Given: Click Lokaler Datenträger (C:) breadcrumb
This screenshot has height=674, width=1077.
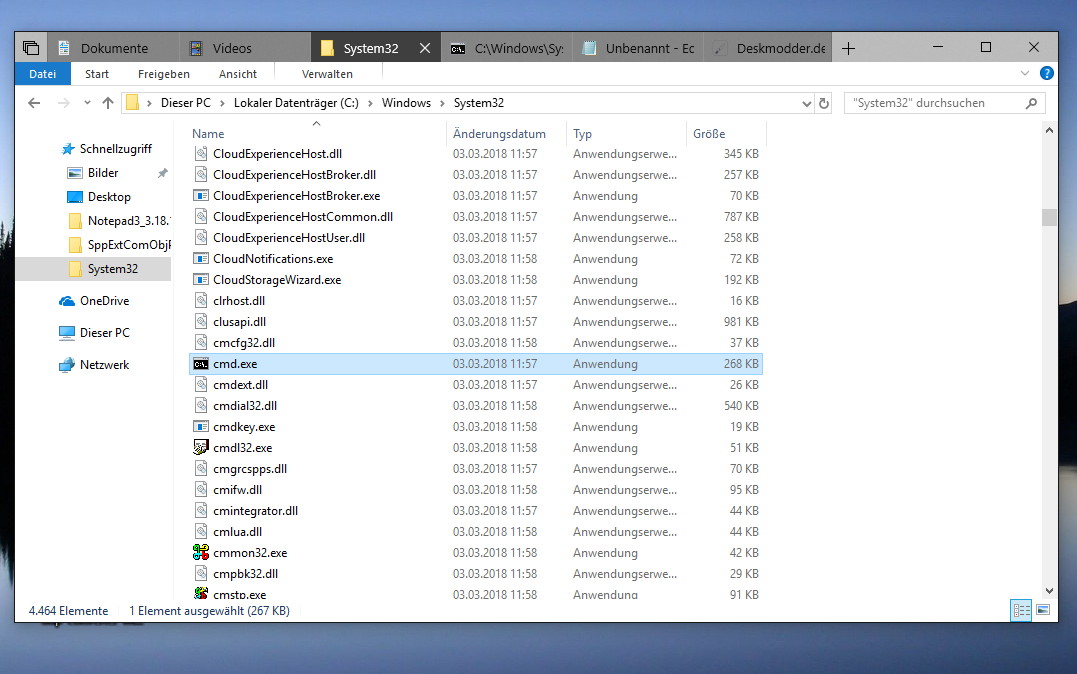Looking at the screenshot, I should (296, 102).
